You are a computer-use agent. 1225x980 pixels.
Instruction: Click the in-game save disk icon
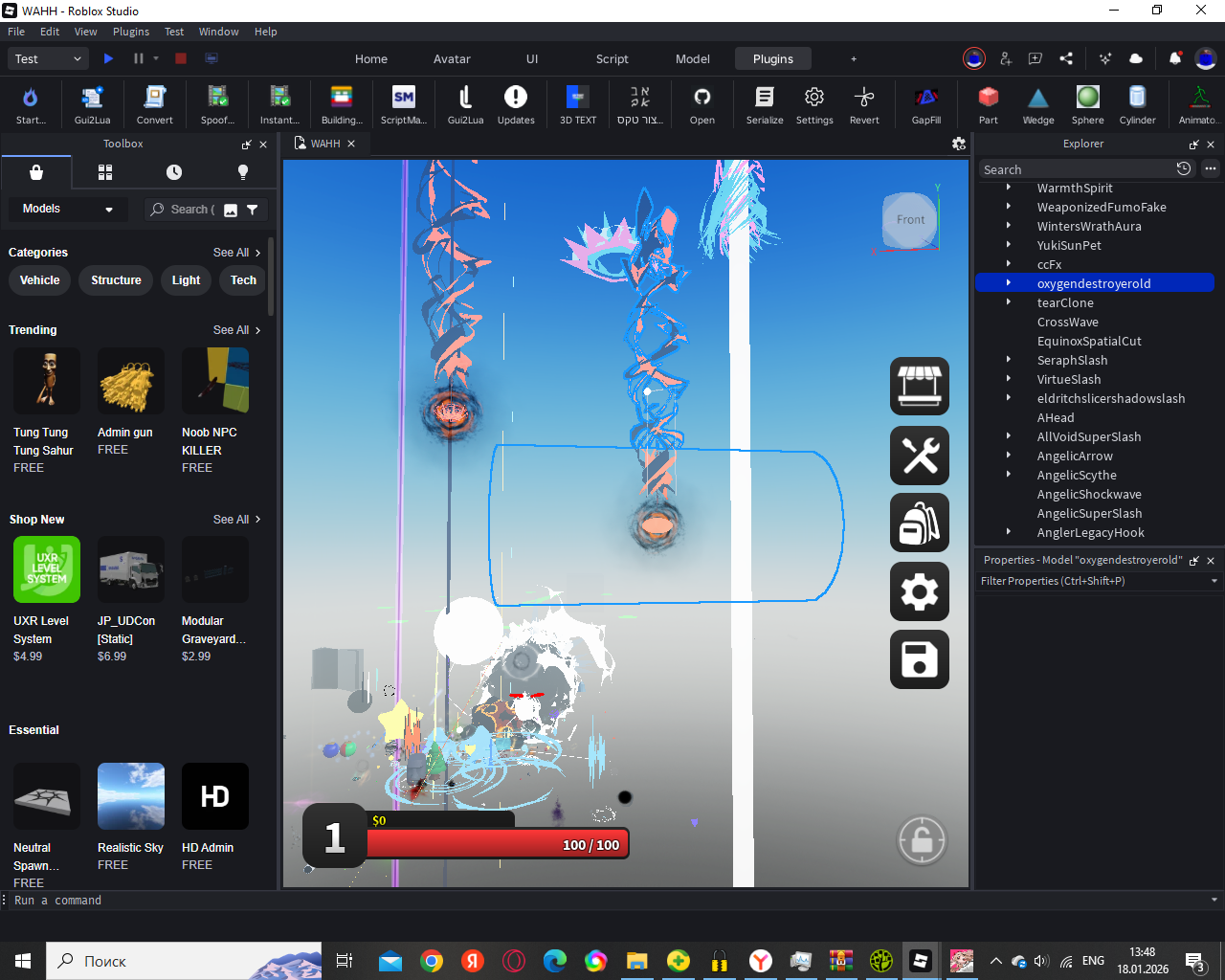click(x=919, y=659)
